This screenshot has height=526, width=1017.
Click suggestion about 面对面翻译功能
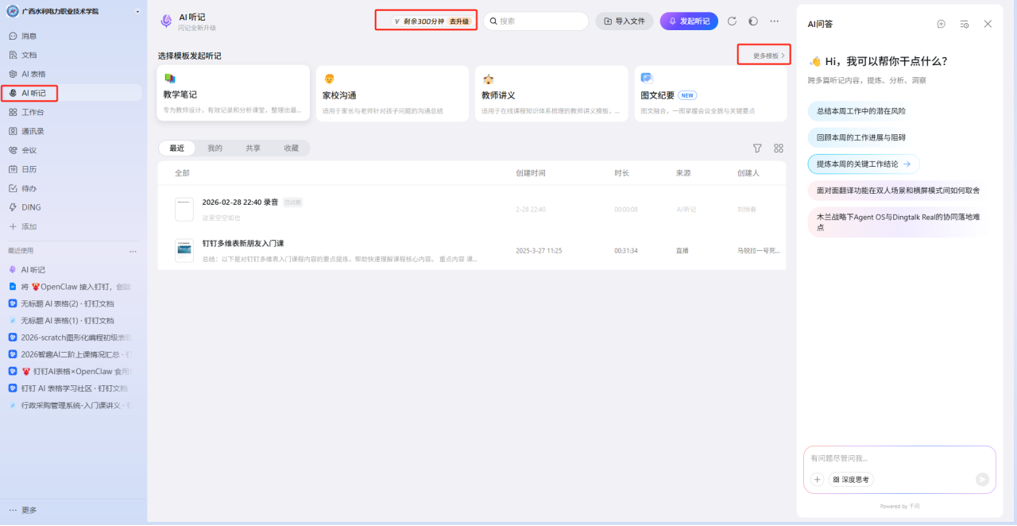pyautogui.click(x=898, y=191)
